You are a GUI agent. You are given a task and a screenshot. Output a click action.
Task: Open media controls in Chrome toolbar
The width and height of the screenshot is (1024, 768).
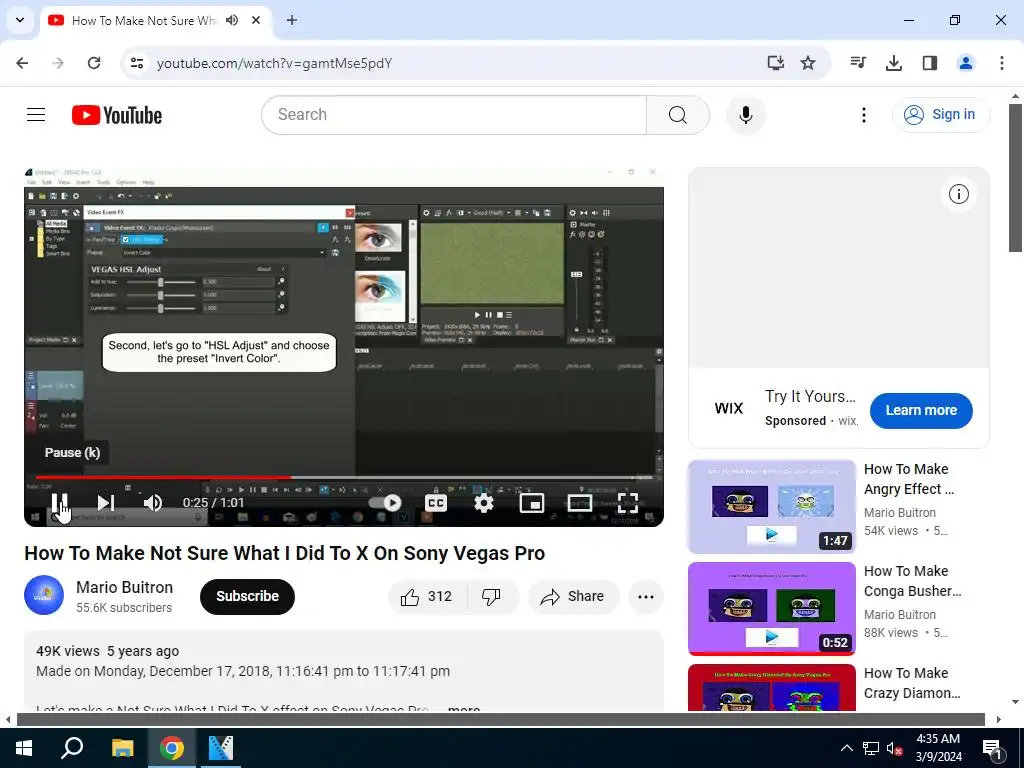pyautogui.click(x=857, y=63)
